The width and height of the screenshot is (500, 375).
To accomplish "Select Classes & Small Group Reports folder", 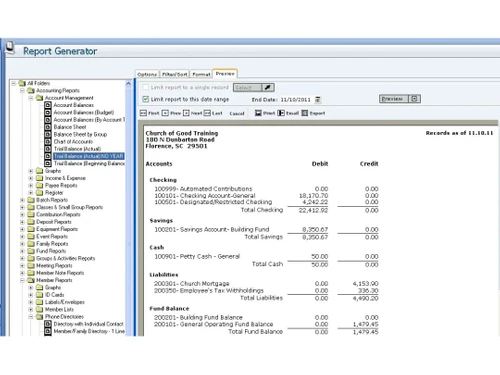I will click(70, 207).
